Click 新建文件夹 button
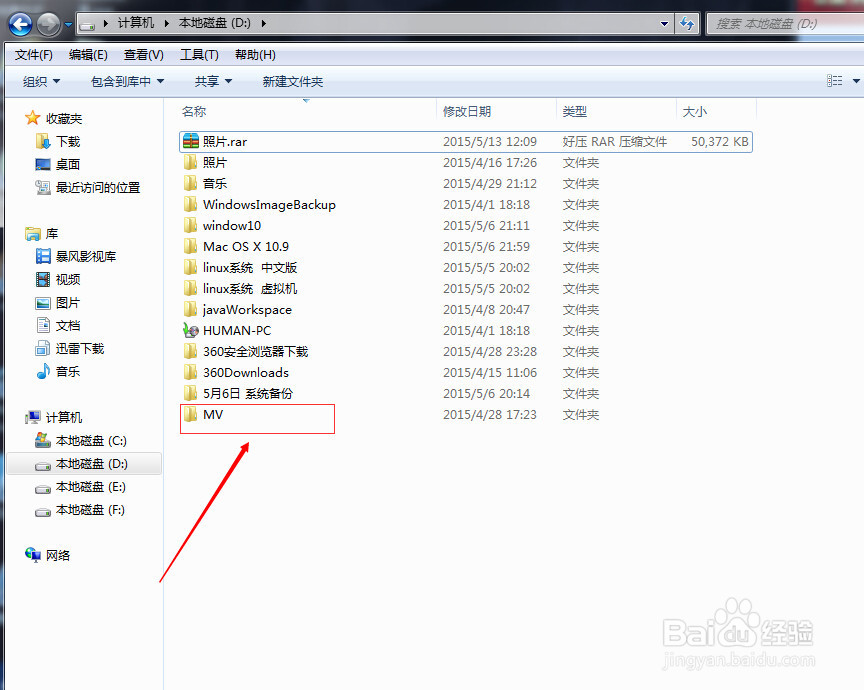The image size is (864, 690). [293, 82]
